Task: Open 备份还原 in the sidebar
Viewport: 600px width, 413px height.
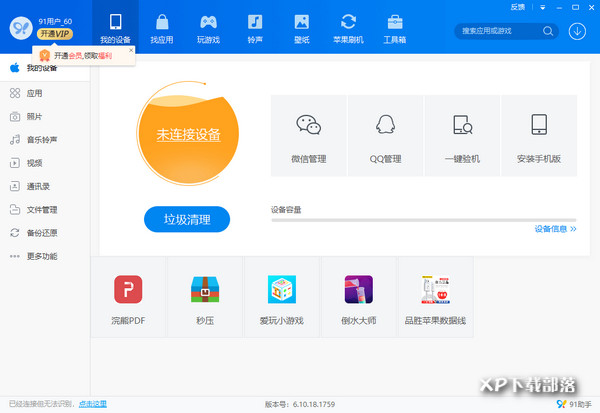Action: (45, 233)
